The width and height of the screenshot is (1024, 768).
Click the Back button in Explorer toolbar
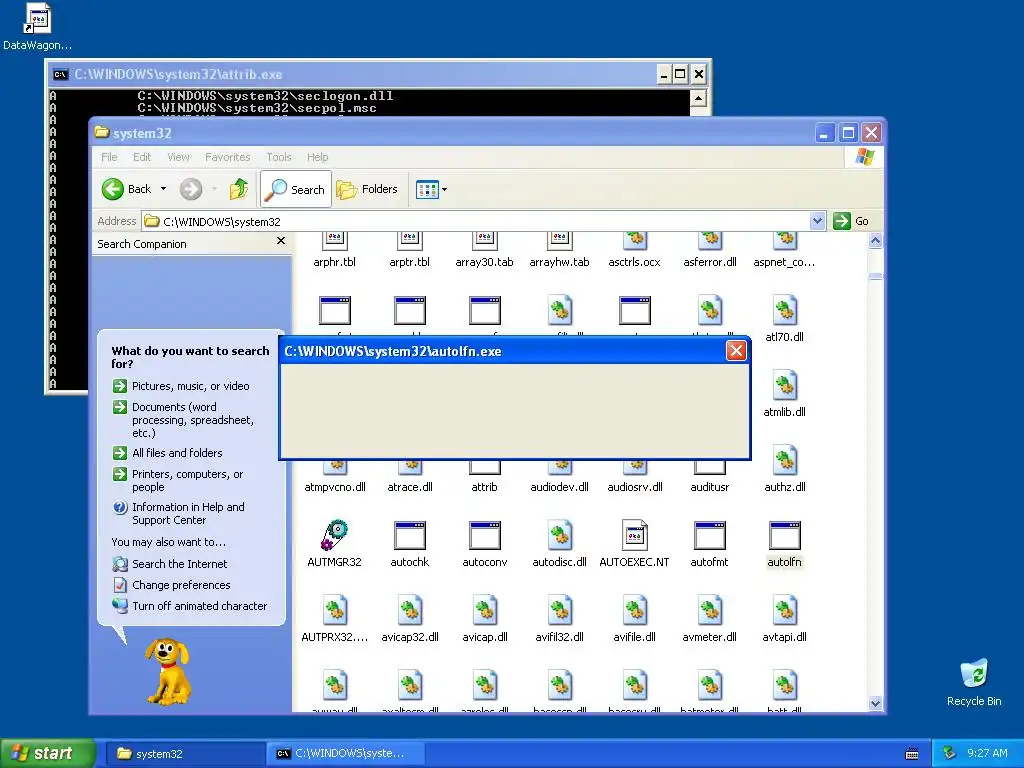click(x=127, y=189)
